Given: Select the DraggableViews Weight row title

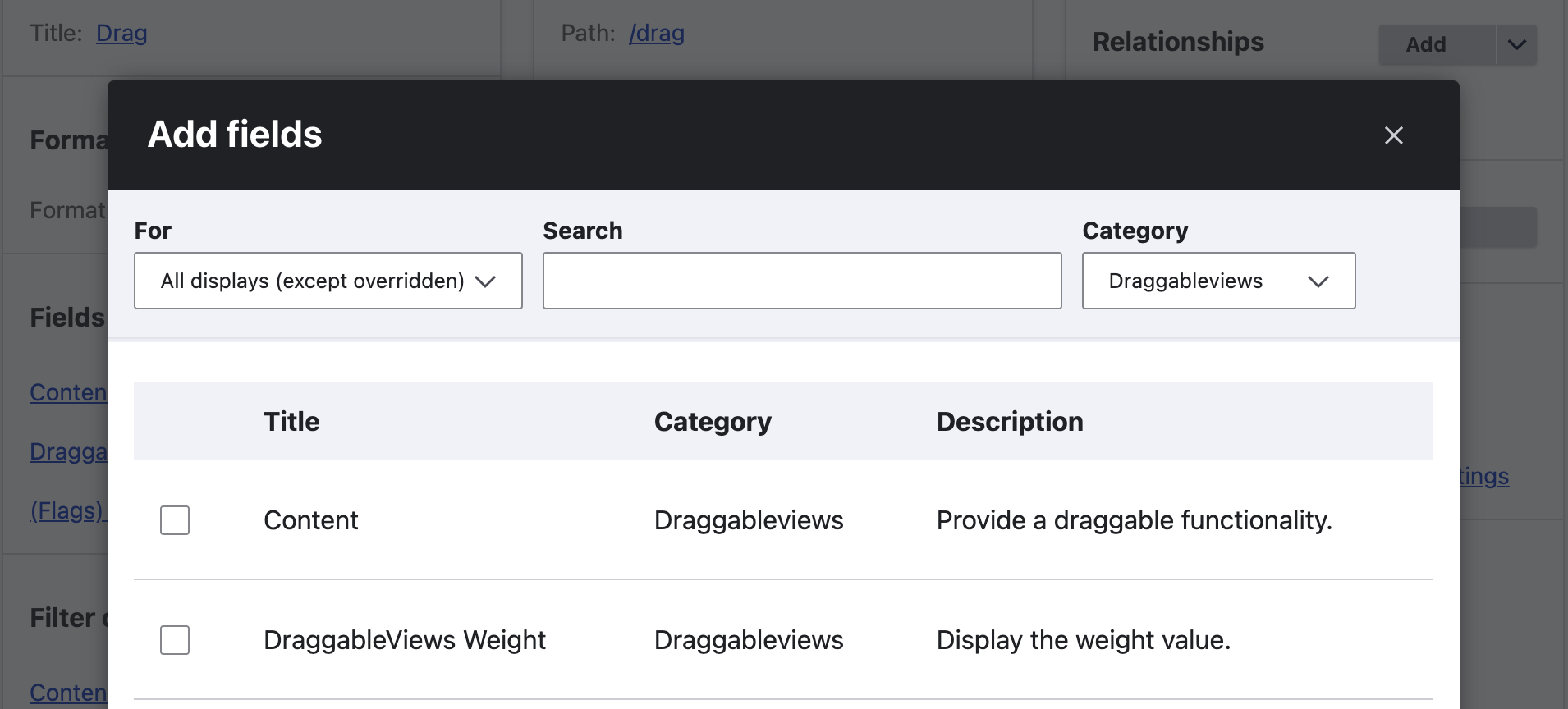Looking at the screenshot, I should click(404, 640).
